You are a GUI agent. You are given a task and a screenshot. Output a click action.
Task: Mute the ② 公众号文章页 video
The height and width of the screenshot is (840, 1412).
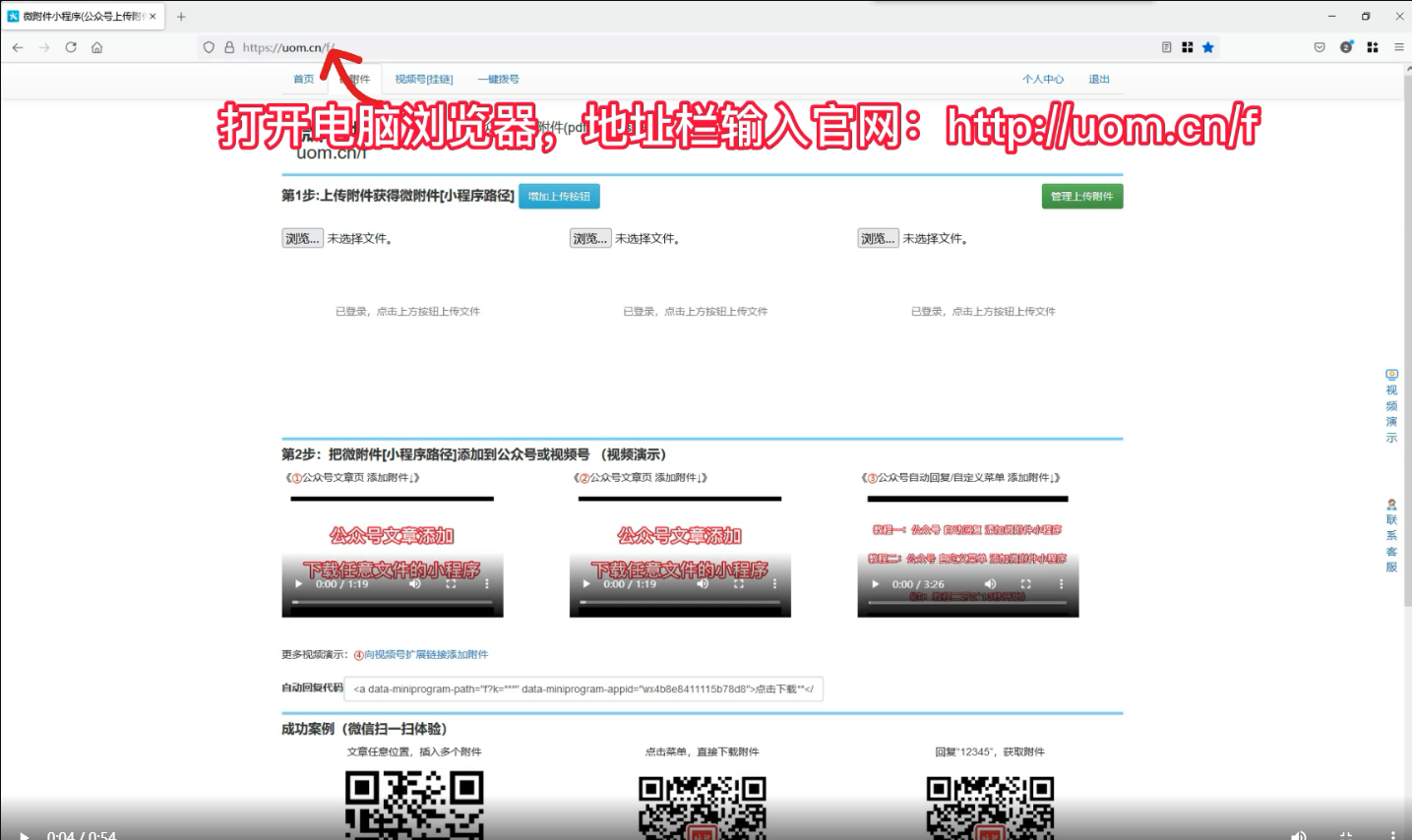pos(703,584)
